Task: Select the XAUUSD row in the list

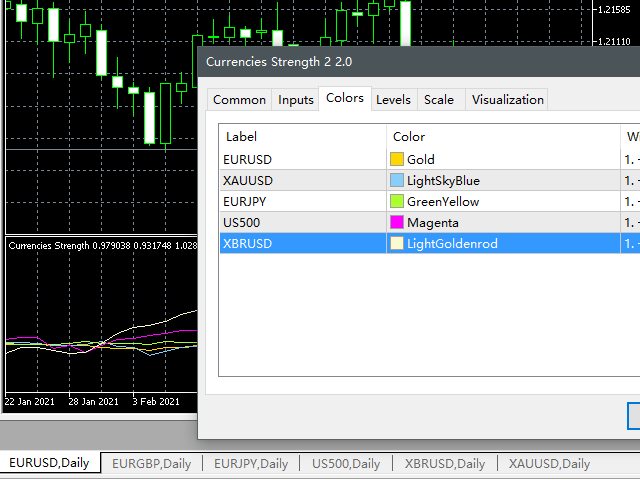Action: 249,180
